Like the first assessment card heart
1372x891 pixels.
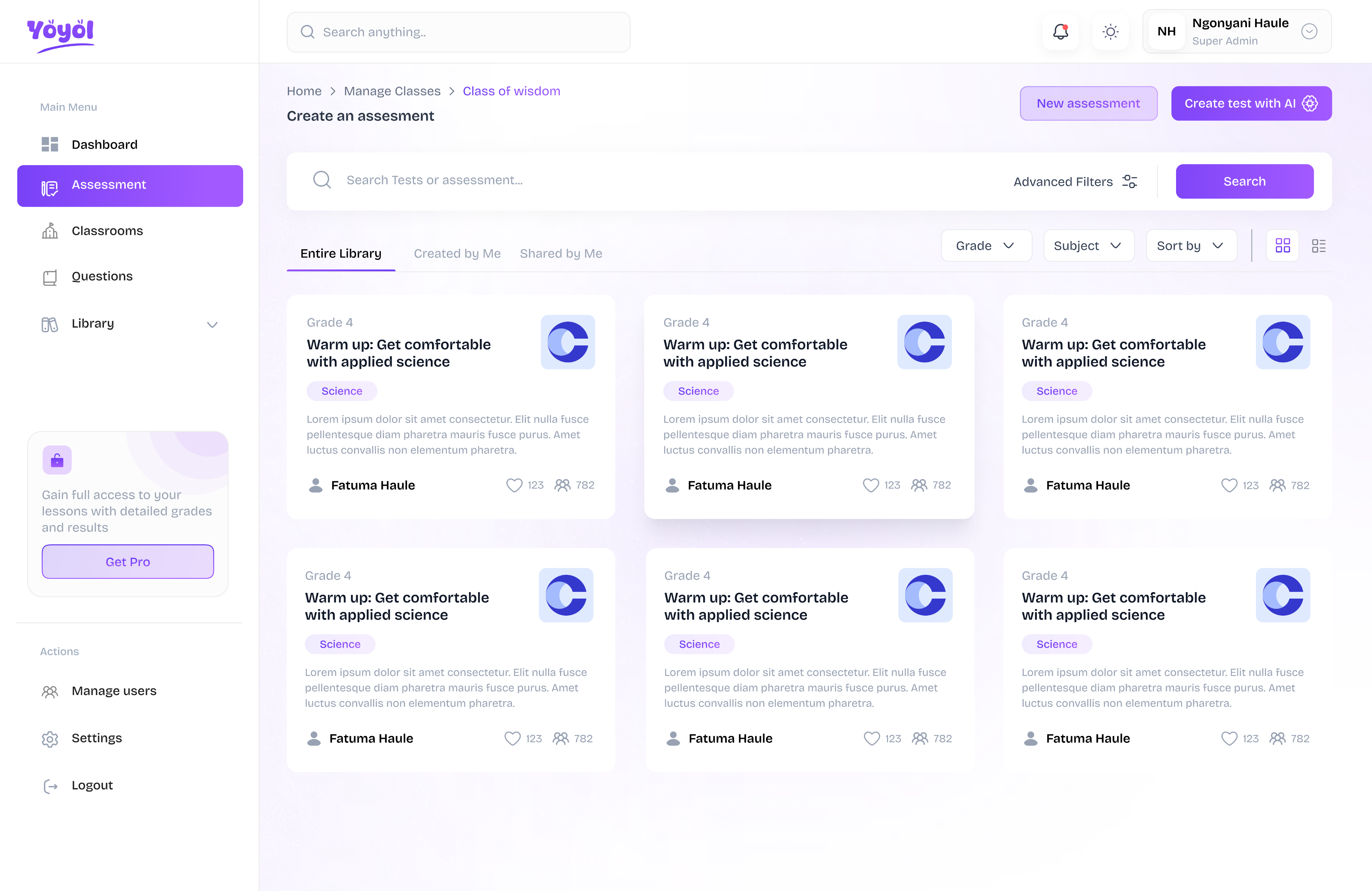point(513,485)
